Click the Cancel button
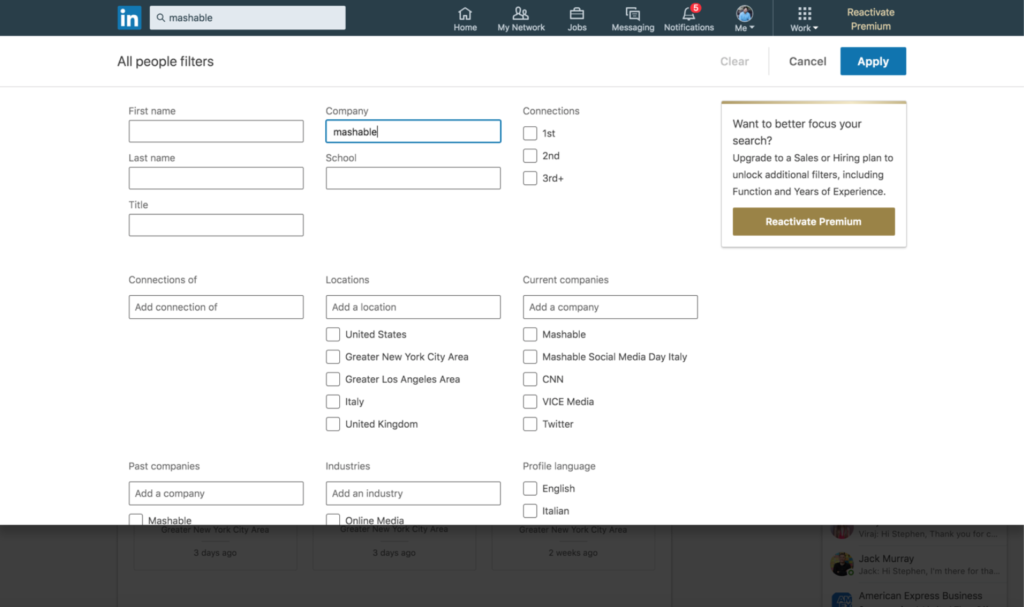Image resolution: width=1024 pixels, height=607 pixels. click(x=807, y=61)
